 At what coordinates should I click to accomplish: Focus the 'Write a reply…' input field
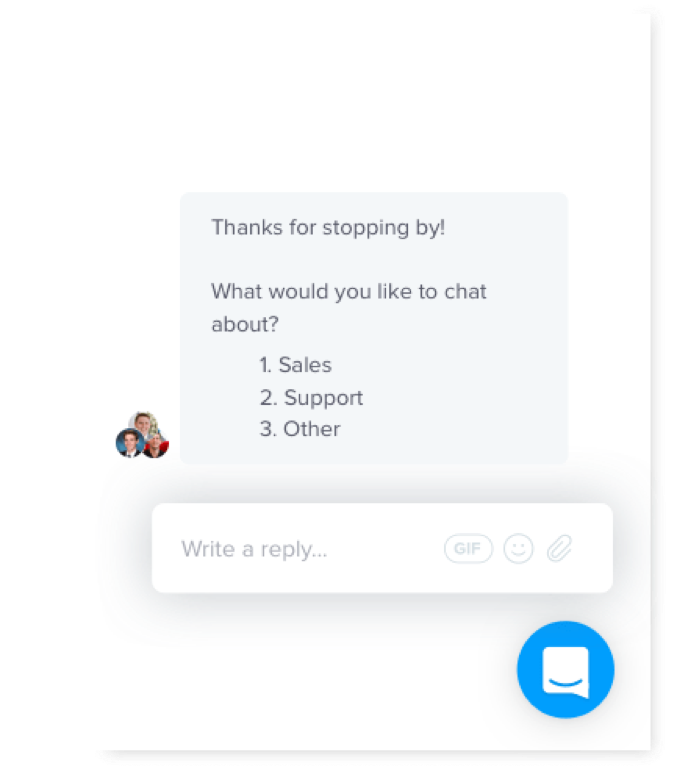pyautogui.click(x=382, y=548)
